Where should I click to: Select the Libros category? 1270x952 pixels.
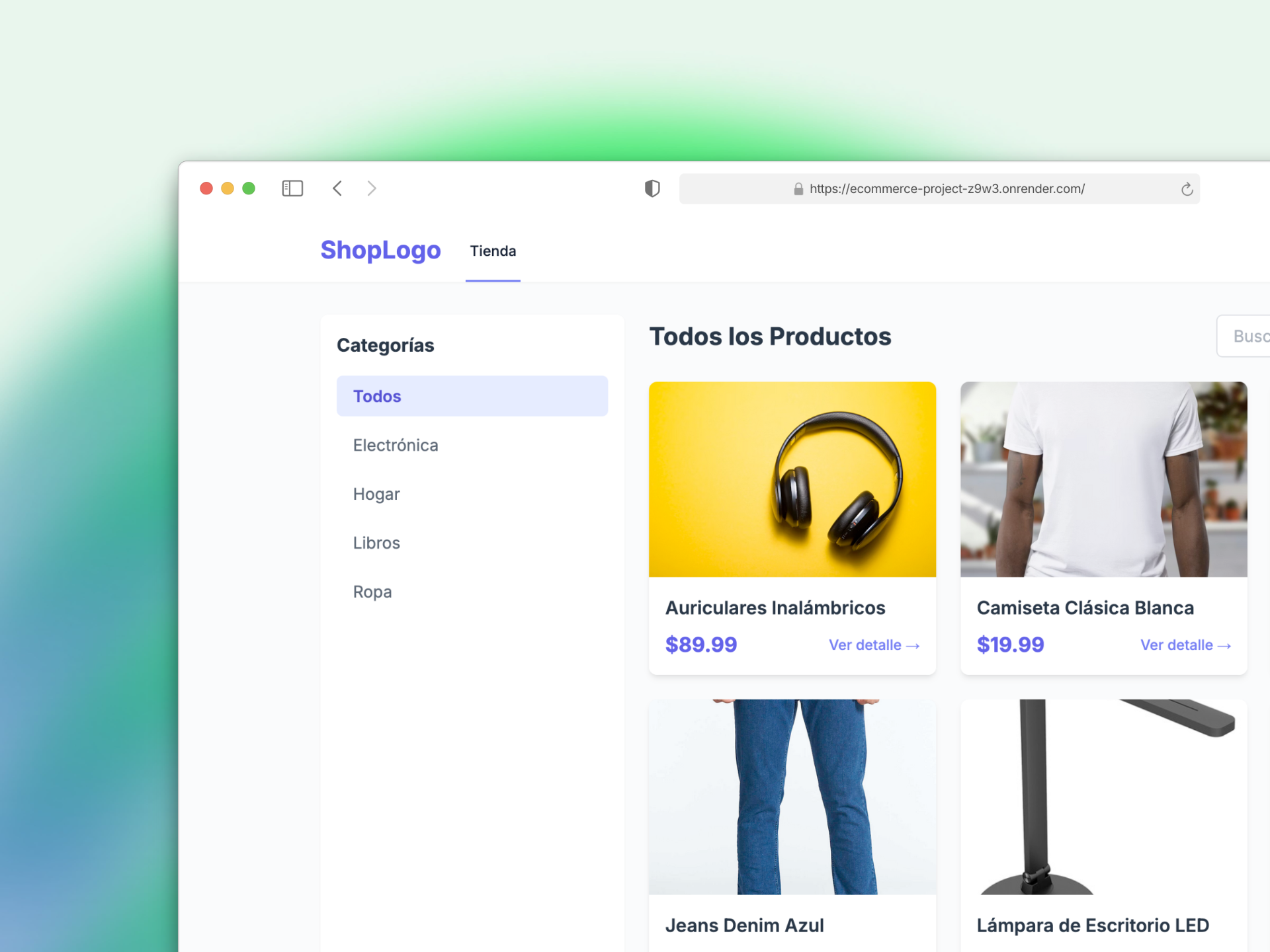pos(376,542)
